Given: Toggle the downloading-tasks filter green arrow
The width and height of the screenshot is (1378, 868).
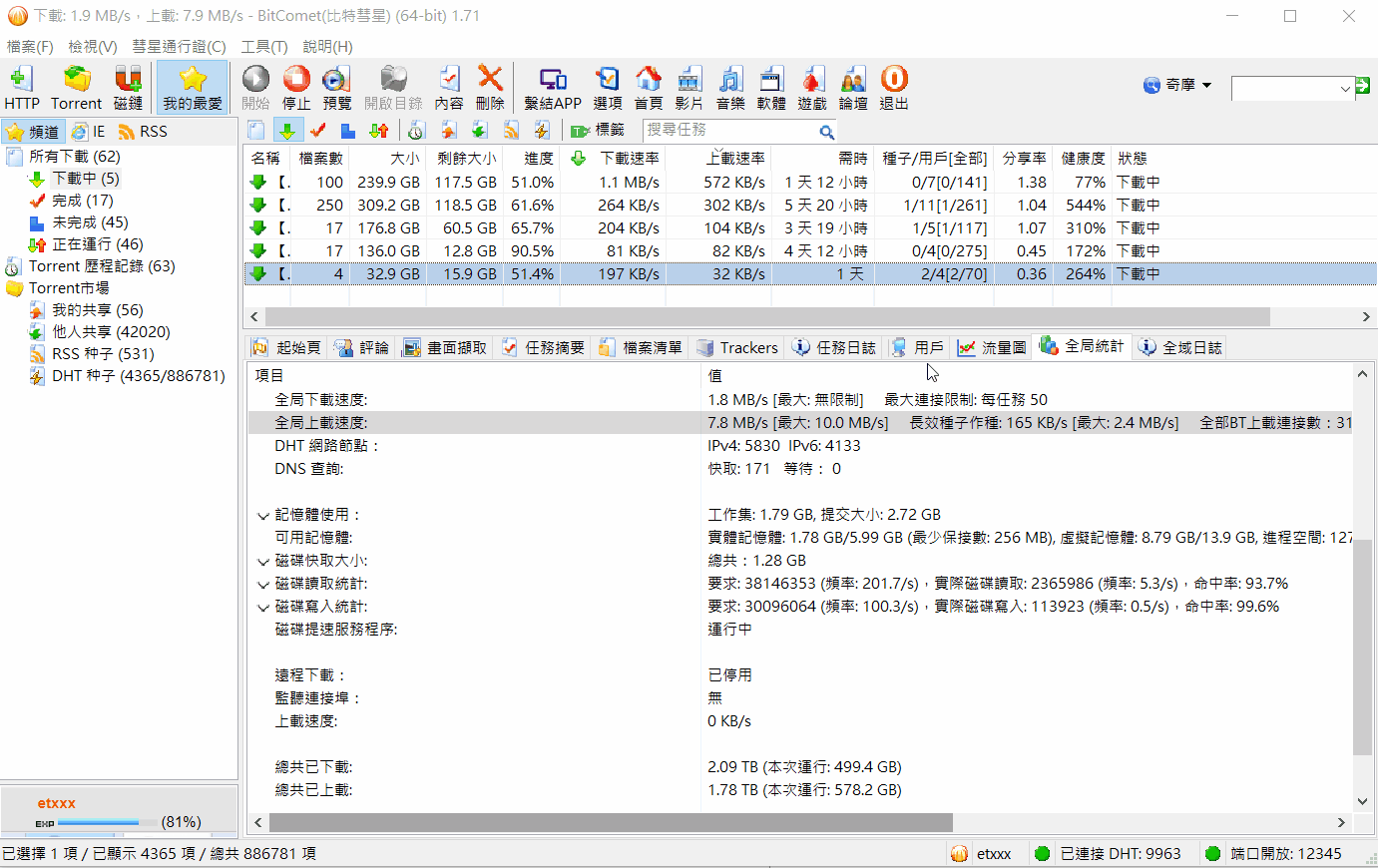Looking at the screenshot, I should click(287, 131).
